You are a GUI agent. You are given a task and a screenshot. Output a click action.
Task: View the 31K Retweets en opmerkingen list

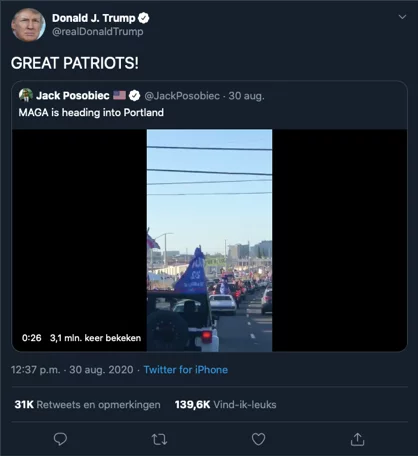pyautogui.click(x=87, y=405)
